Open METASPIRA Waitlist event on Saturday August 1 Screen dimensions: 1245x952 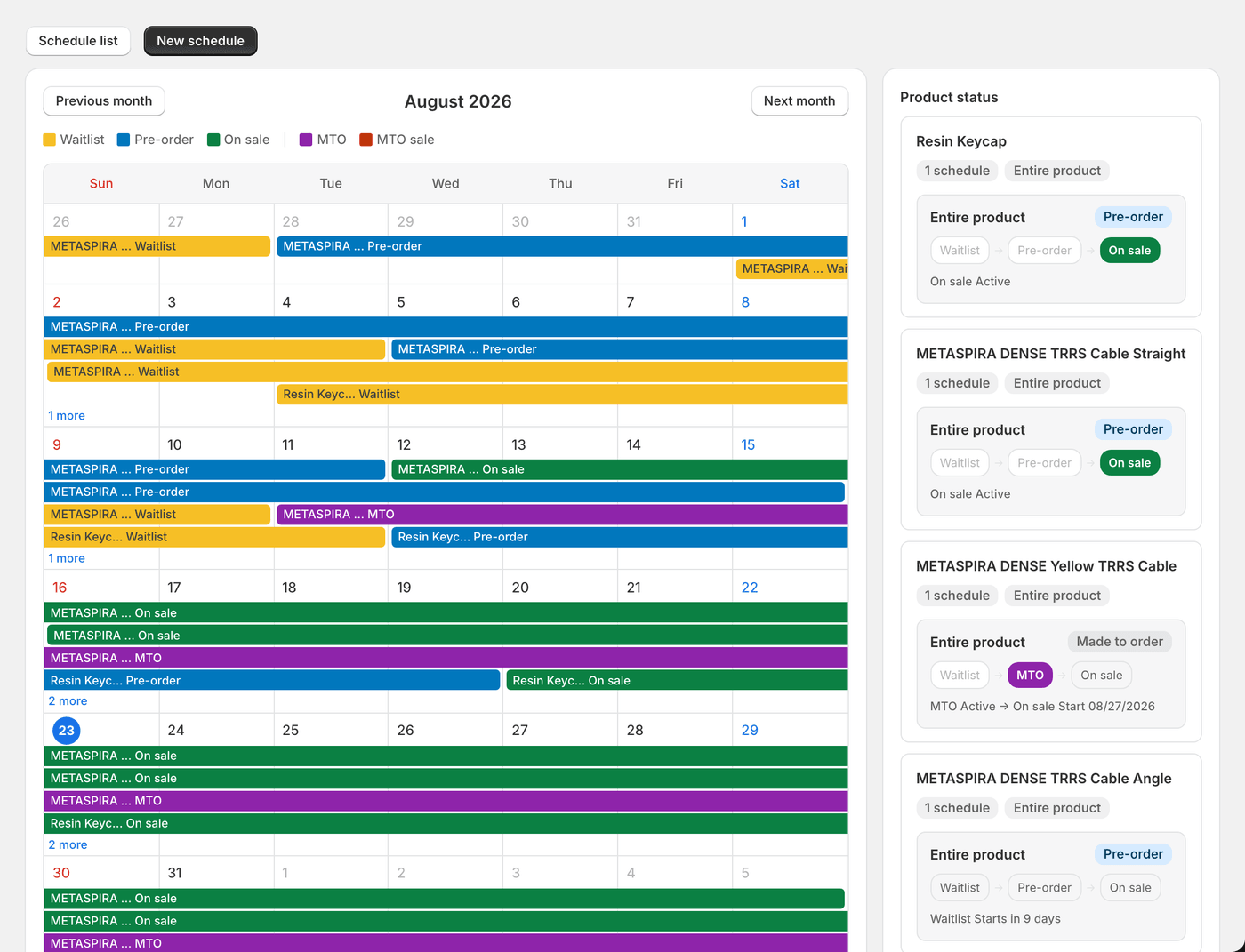pos(791,268)
